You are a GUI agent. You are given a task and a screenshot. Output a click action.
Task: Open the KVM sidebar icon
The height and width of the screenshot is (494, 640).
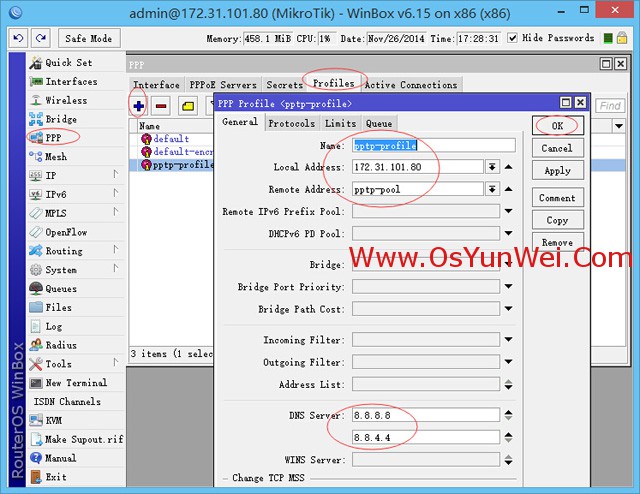tap(36, 421)
